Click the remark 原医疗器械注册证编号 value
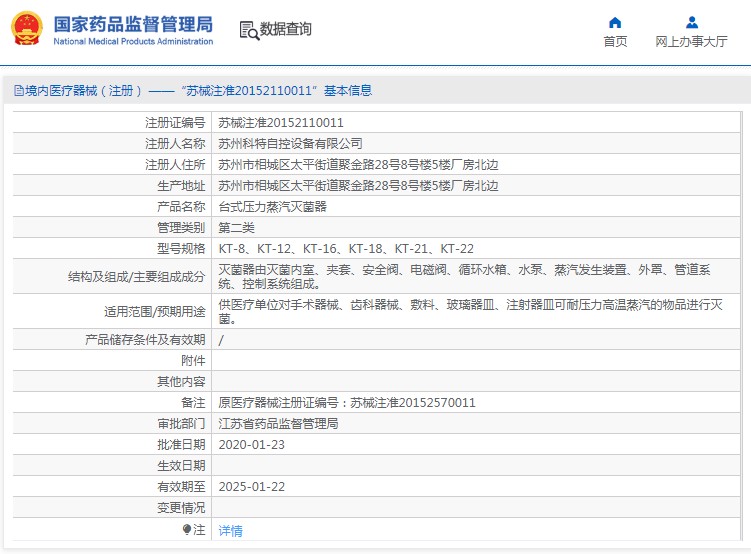Screen dimensions: 751x554 [347, 403]
